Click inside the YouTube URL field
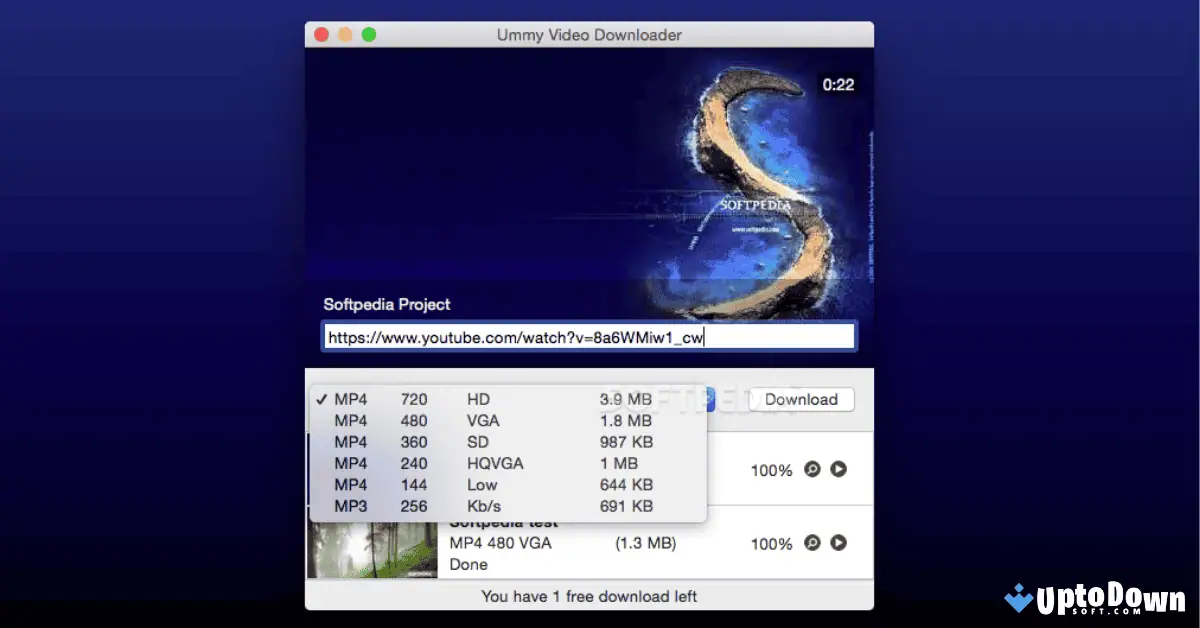The height and width of the screenshot is (628, 1200). [x=589, y=336]
